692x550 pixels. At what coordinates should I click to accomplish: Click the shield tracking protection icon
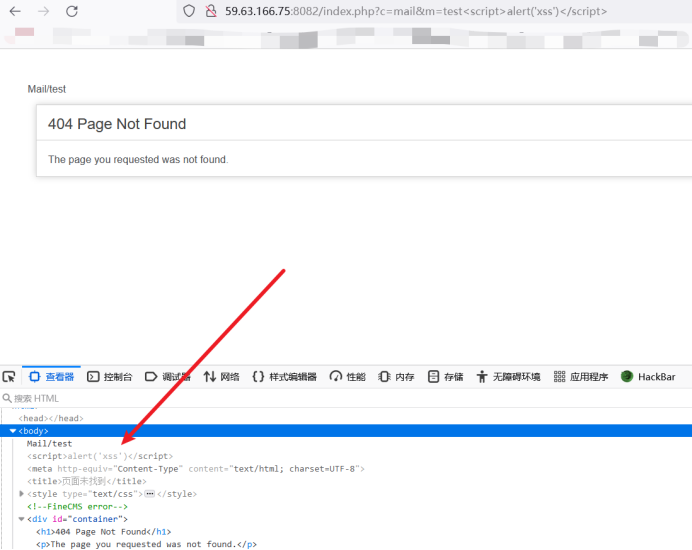point(189,12)
